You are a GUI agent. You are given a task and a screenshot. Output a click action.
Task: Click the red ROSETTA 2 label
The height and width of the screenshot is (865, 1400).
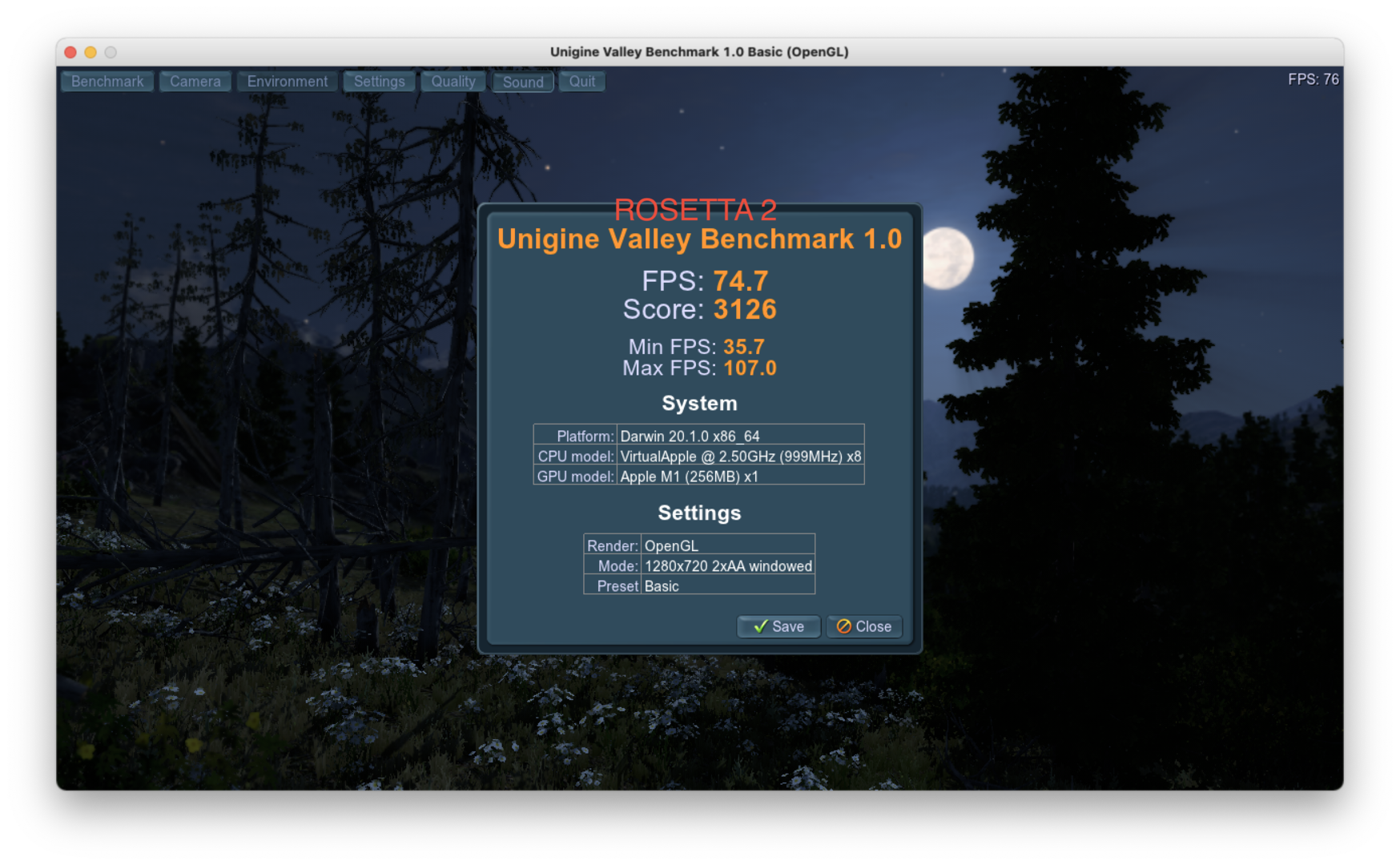coord(695,210)
